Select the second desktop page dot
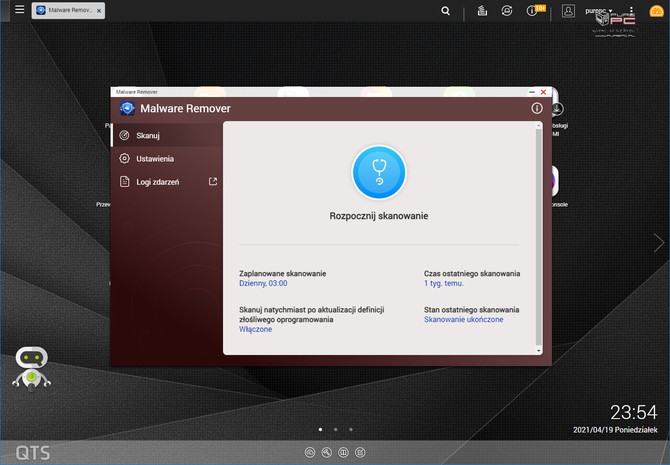670x465 pixels. tap(335, 429)
